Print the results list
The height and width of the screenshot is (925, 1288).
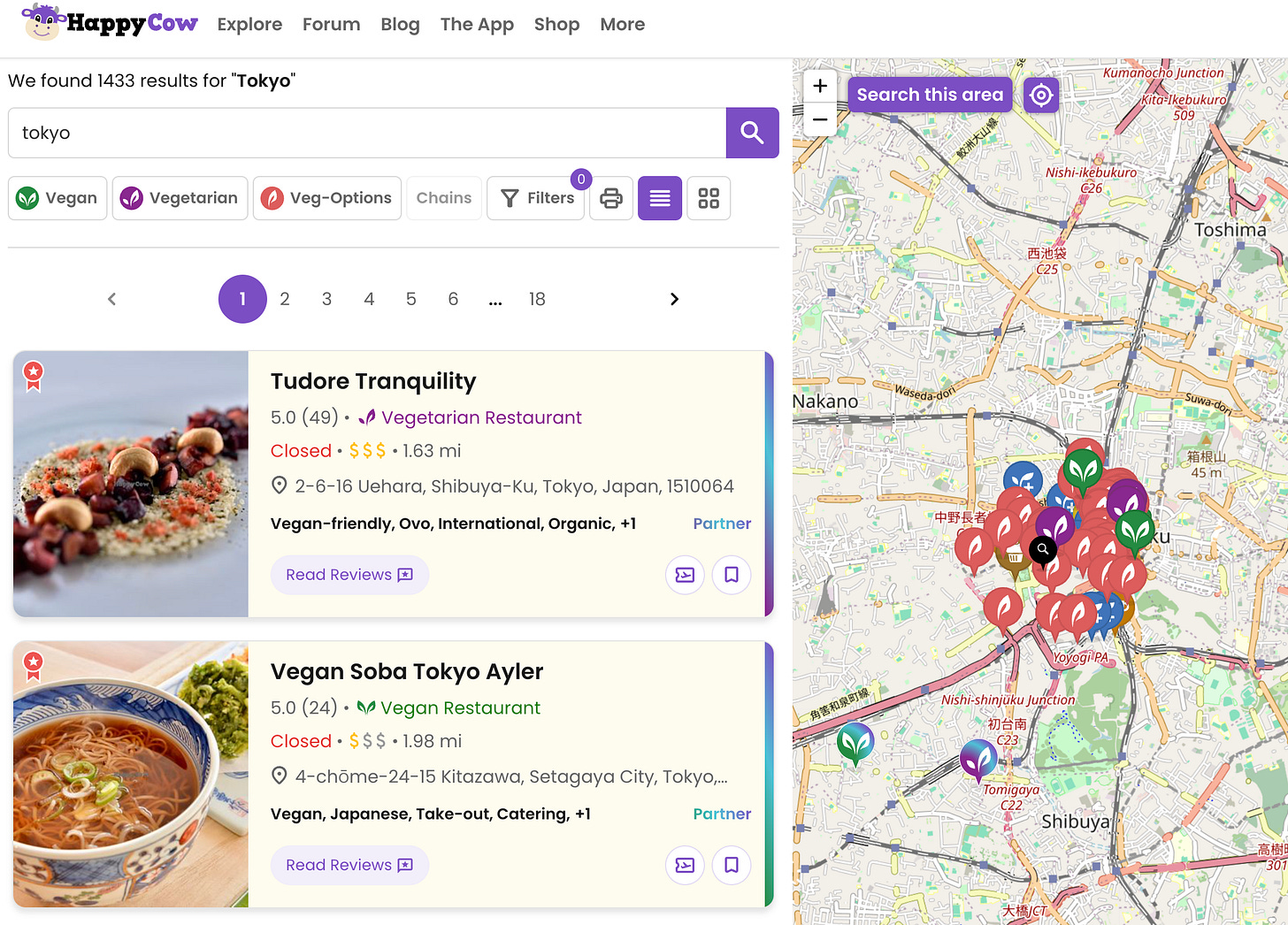coord(611,198)
